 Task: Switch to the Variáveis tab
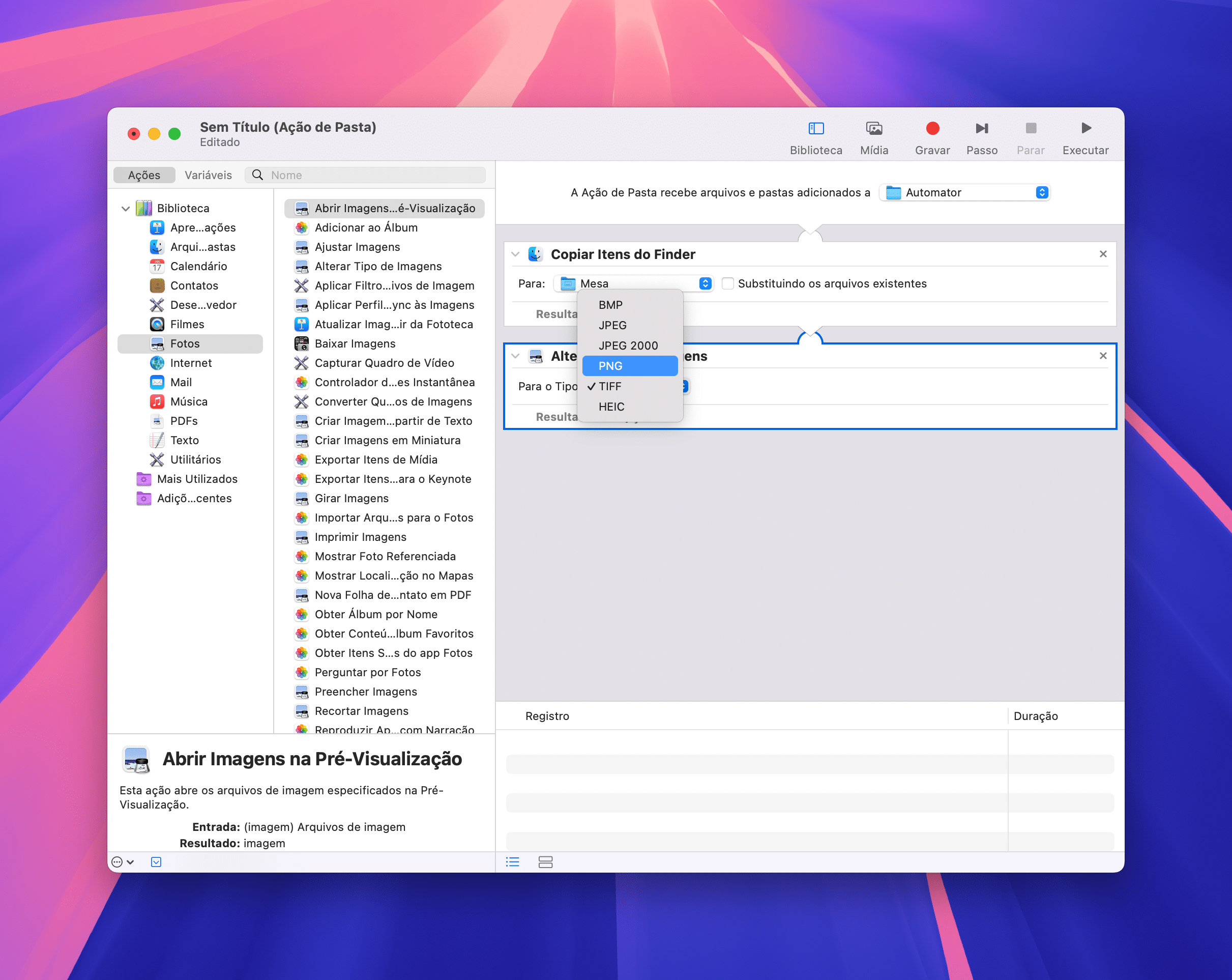coord(208,176)
